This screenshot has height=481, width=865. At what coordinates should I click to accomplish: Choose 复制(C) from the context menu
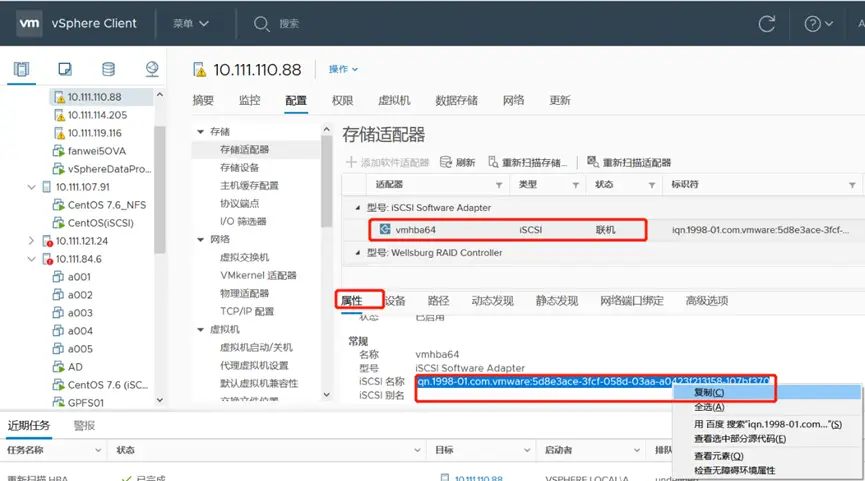[767, 392]
